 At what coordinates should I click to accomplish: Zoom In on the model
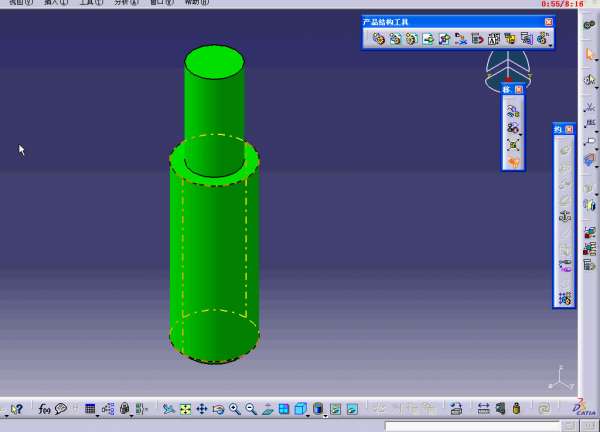pyautogui.click(x=235, y=409)
